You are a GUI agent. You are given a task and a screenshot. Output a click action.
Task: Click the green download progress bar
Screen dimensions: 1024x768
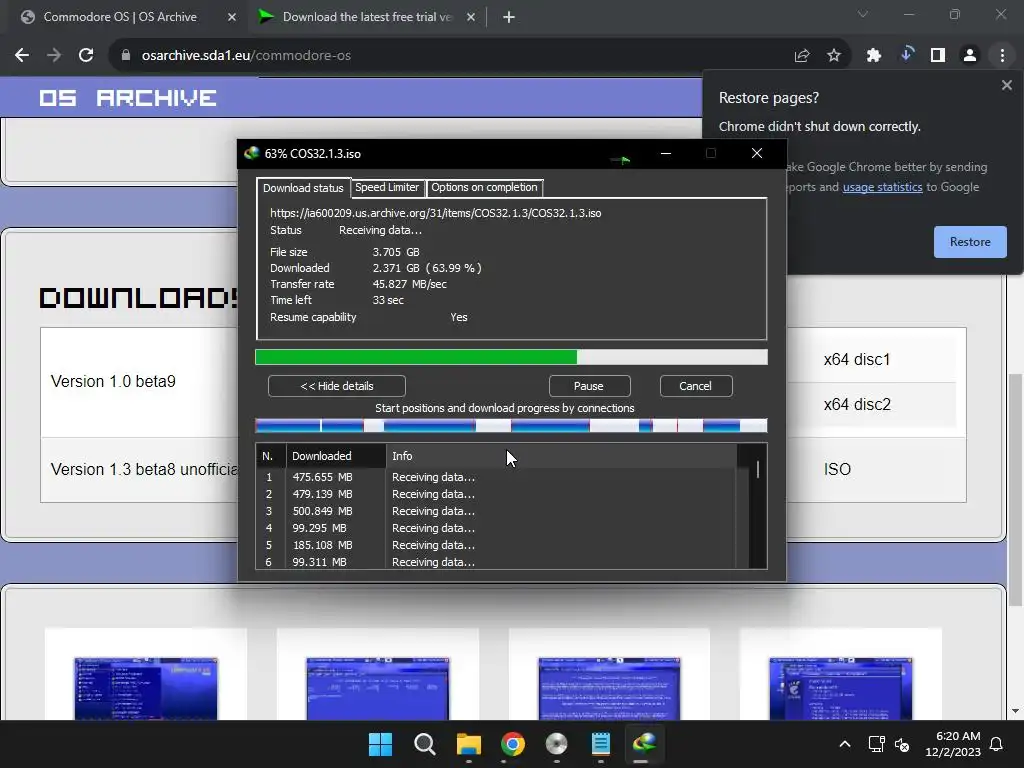511,357
